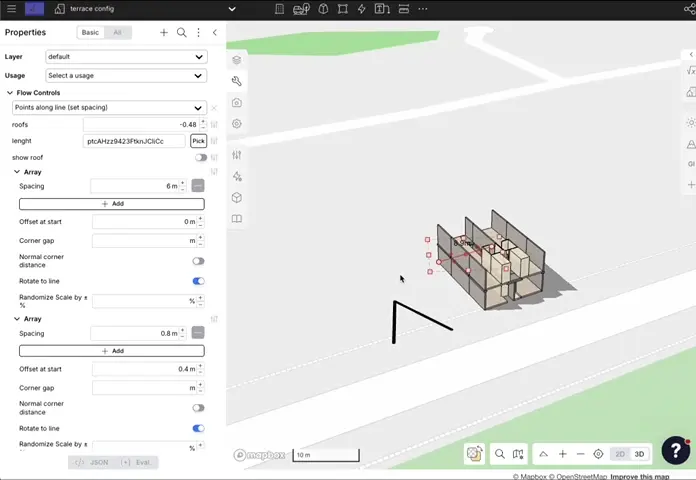Viewport: 696px width, 480px height.
Task: Click the sun lighting icon
Action: 690,123
